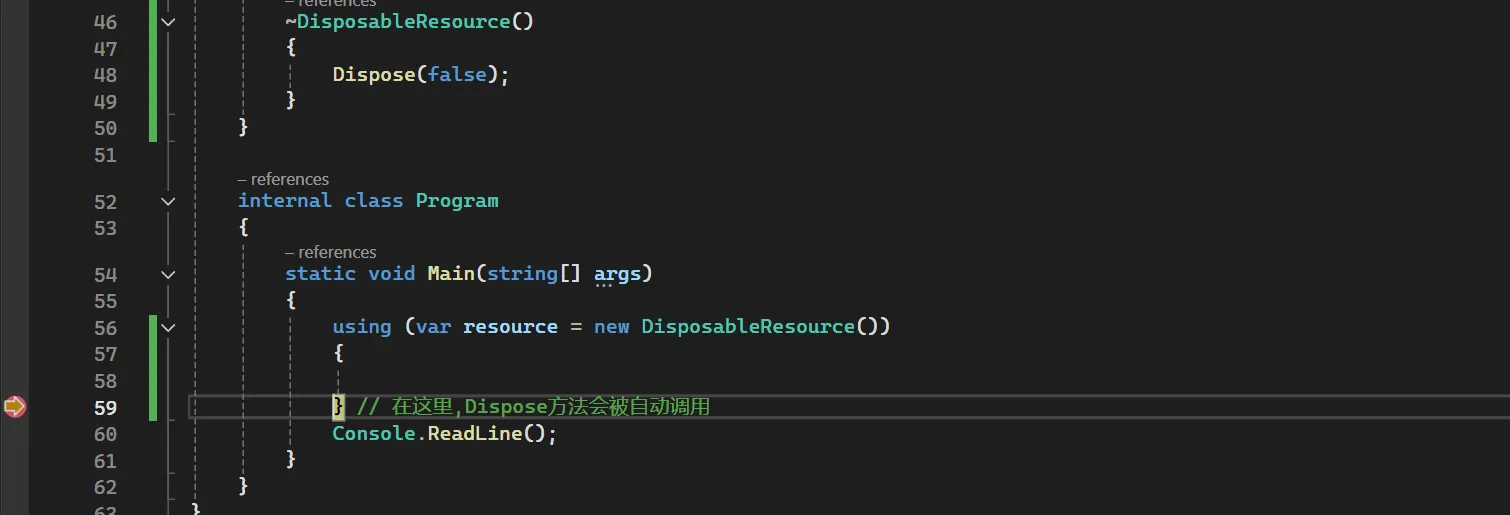Click the breakpoint arrow icon on line 59
The height and width of the screenshot is (515, 1510).
[x=14, y=407]
